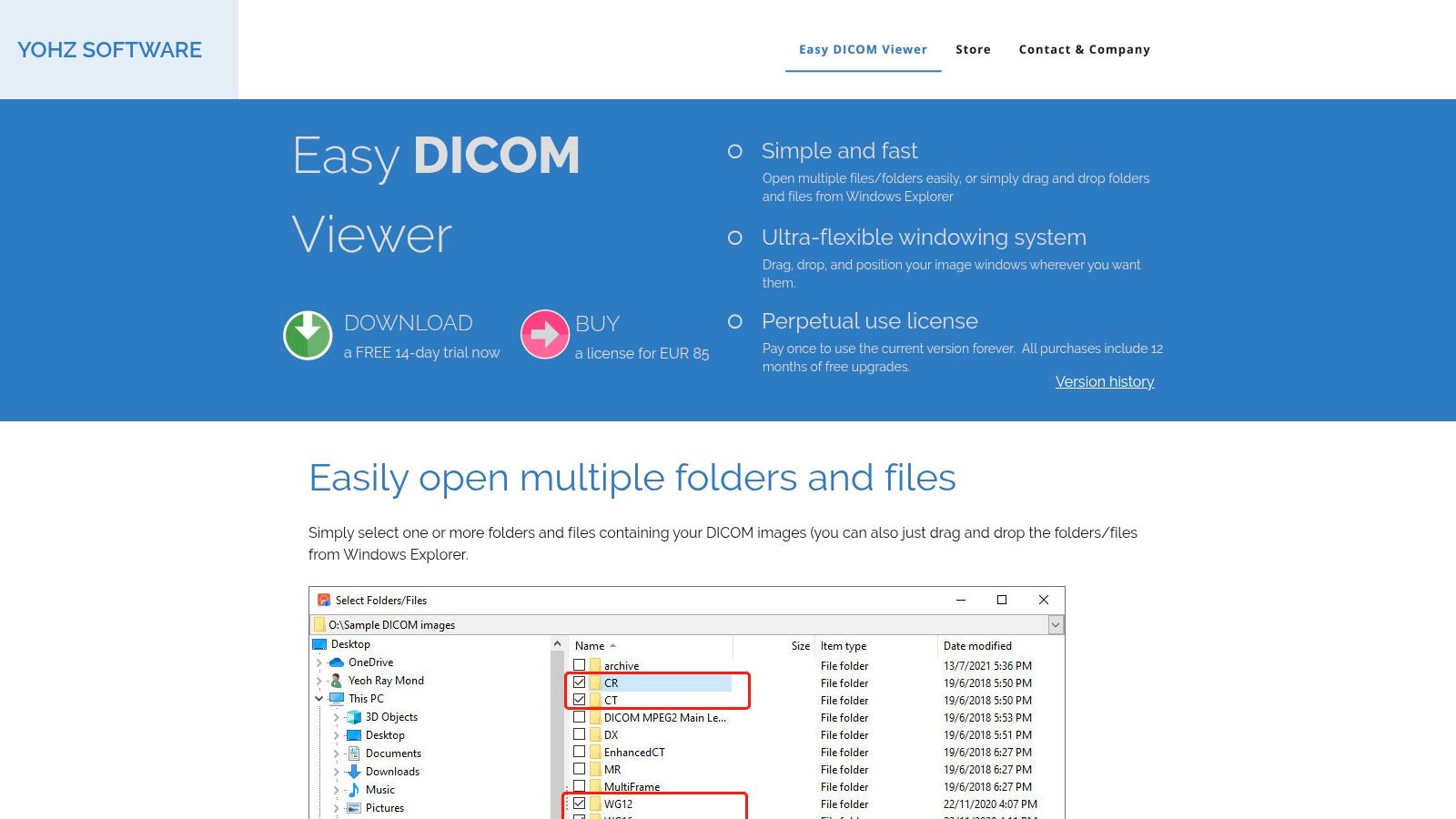Uncheck the CR folder checkbox
Screen dimensions: 1456x819
click(578, 682)
